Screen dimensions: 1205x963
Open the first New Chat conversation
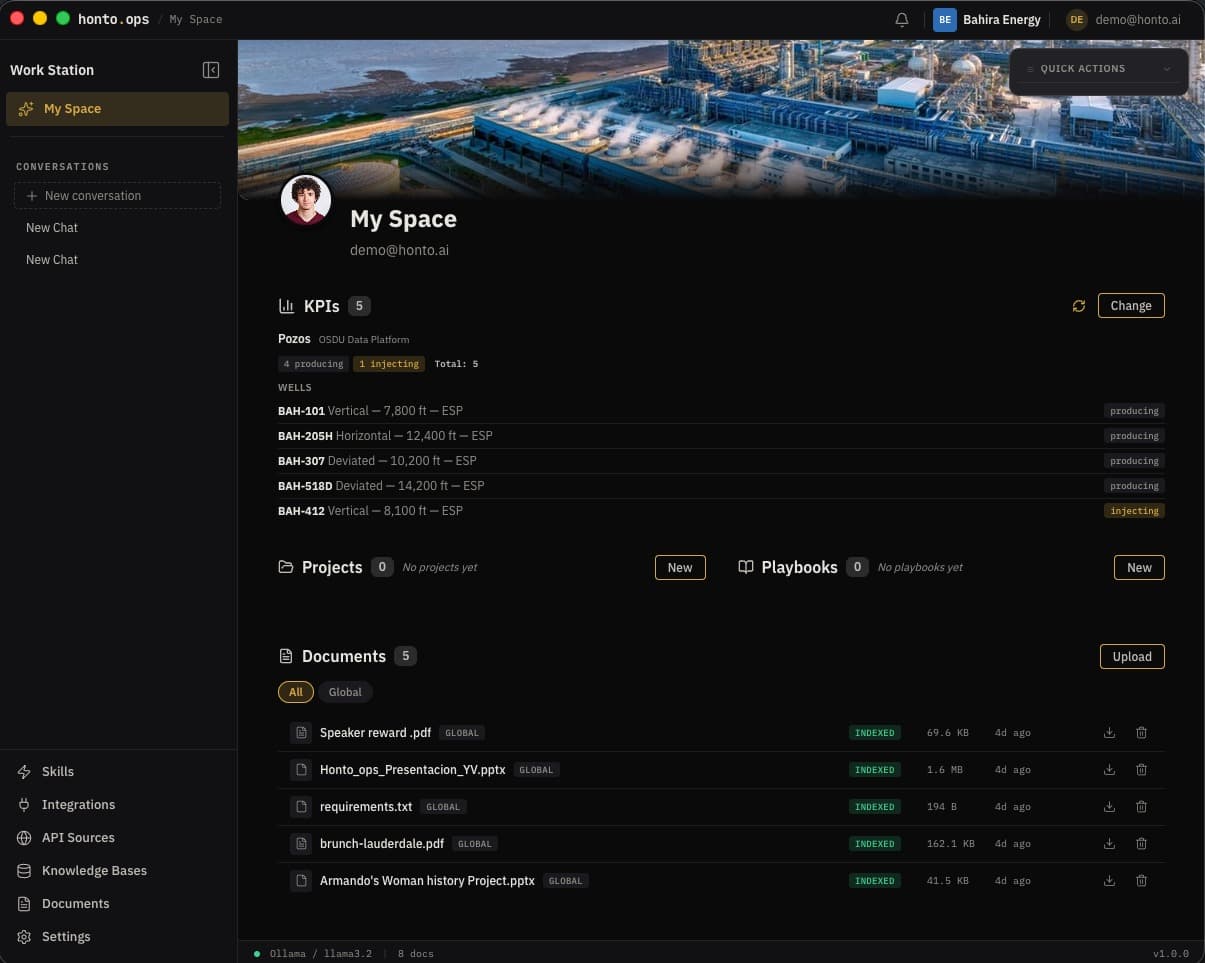pos(51,227)
